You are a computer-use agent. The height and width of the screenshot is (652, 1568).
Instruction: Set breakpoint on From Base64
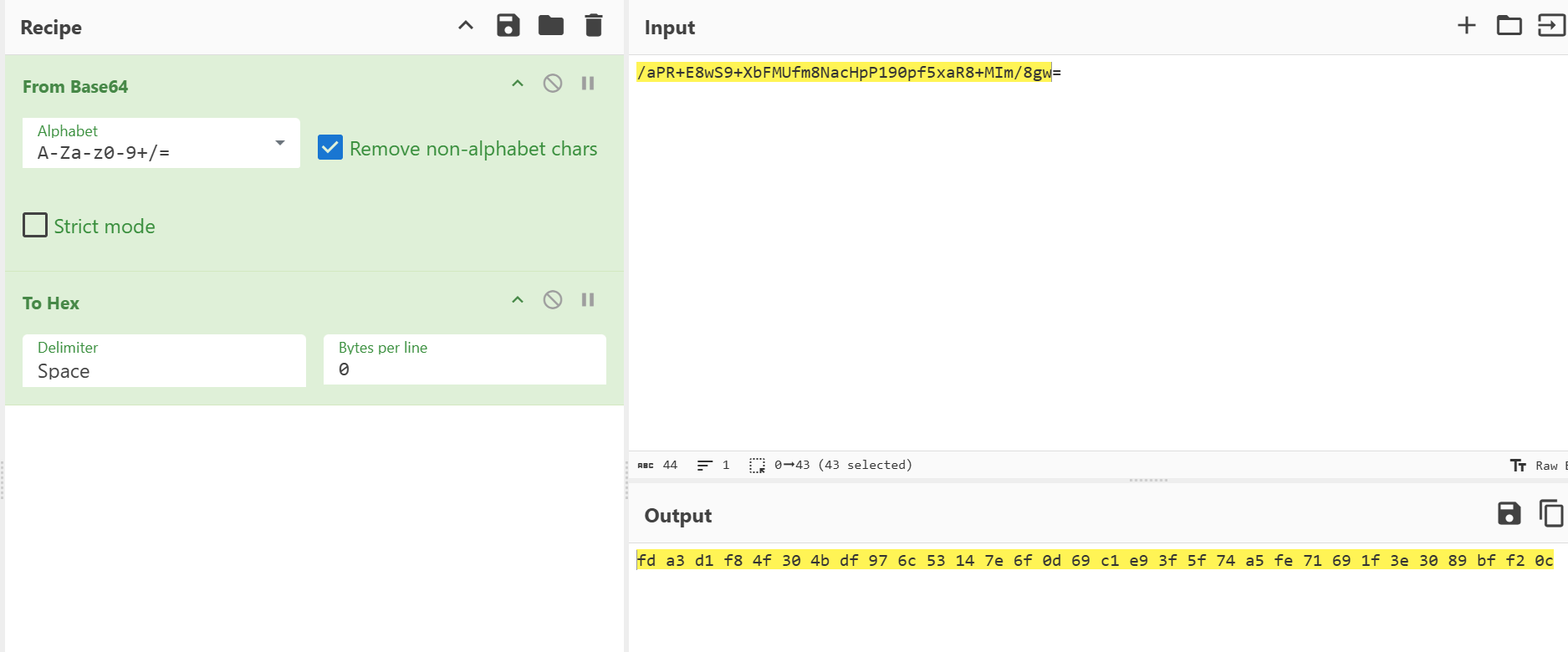588,84
